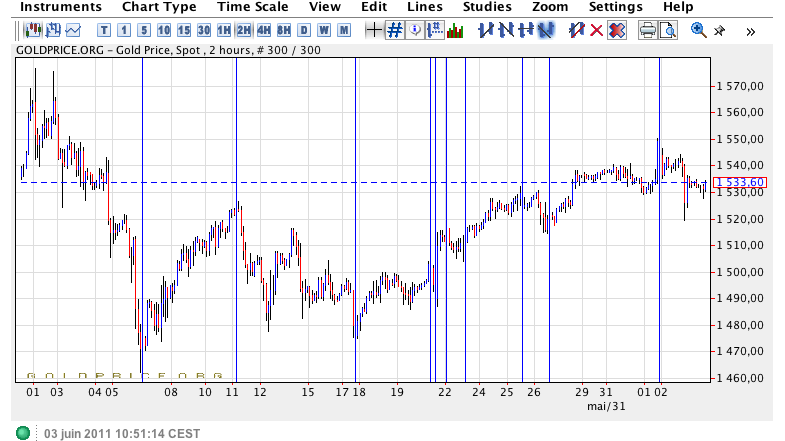The width and height of the screenshot is (785, 441).
Task: Click the print chart icon
Action: (x=647, y=30)
